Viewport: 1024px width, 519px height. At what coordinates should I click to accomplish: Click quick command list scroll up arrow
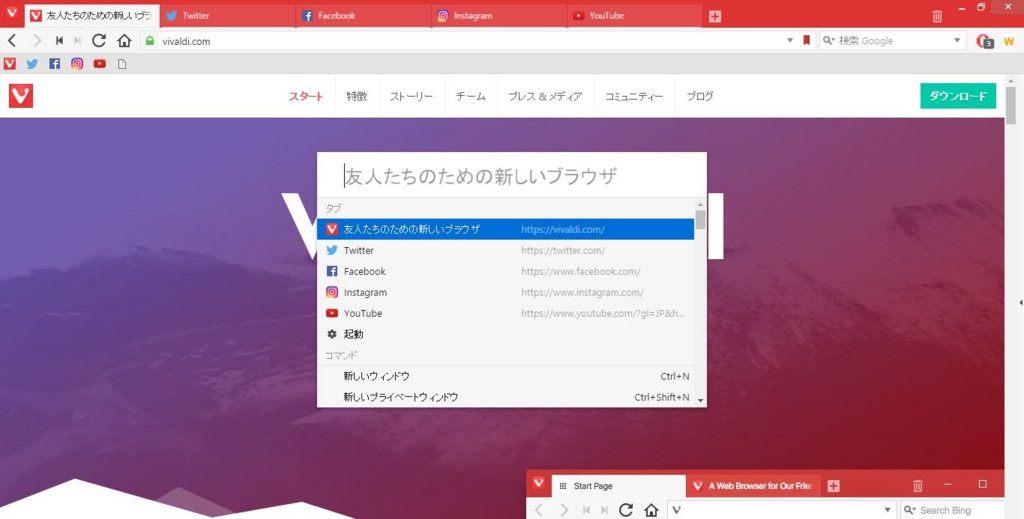(x=700, y=205)
